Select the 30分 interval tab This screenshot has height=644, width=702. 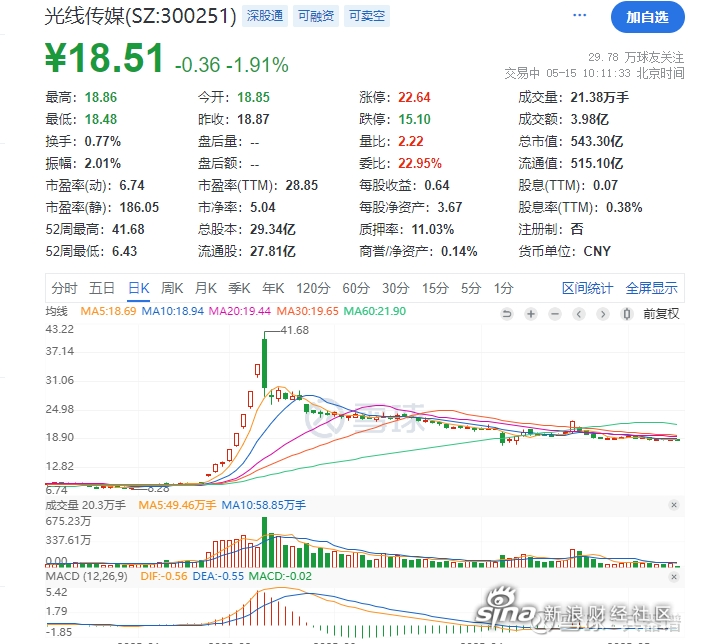[x=396, y=288]
